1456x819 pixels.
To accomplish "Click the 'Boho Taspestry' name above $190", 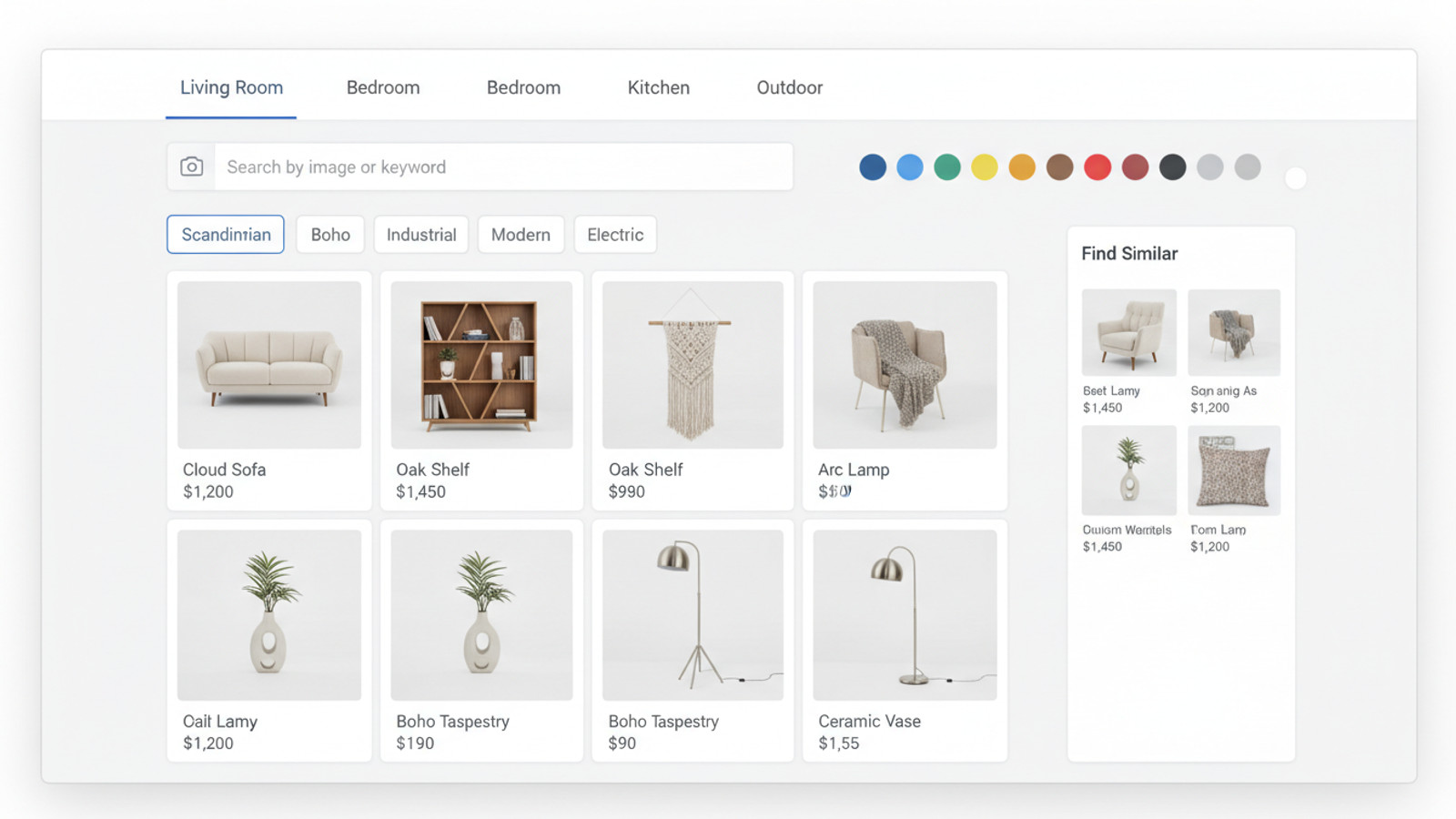I will (x=452, y=722).
